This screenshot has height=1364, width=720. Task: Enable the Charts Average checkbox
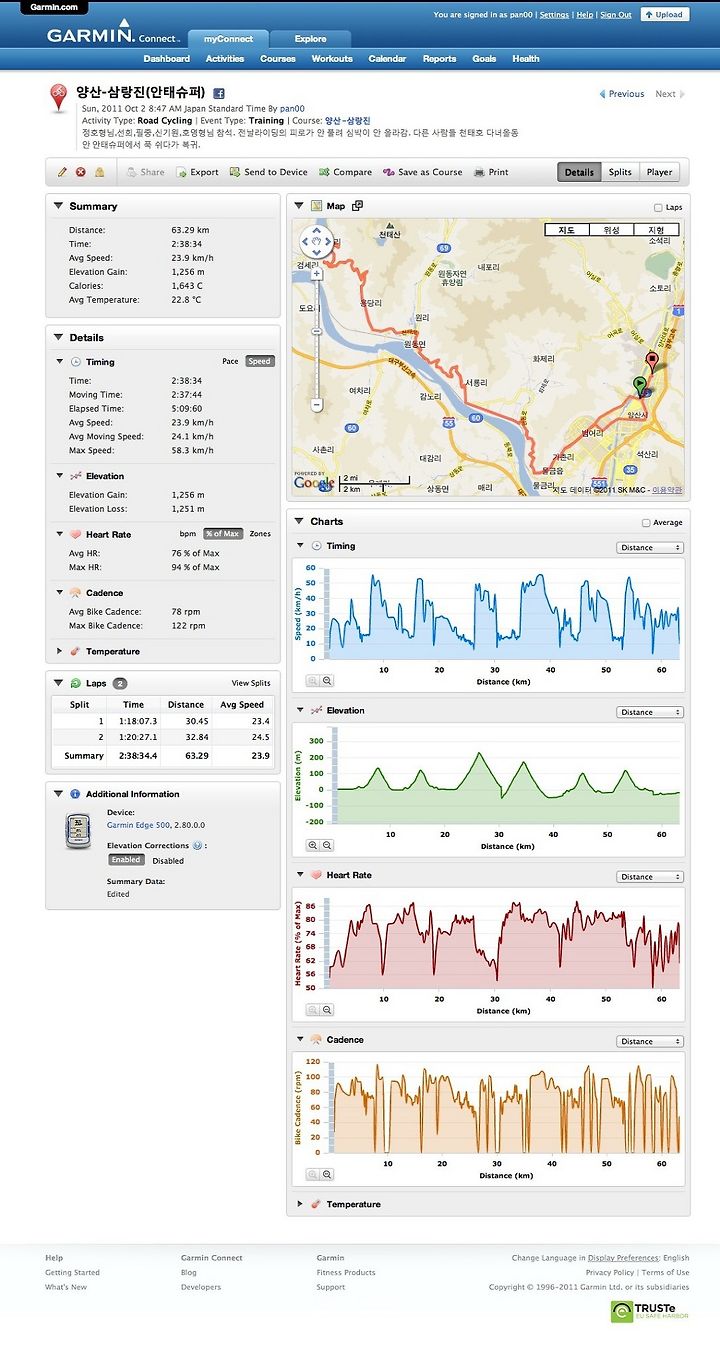[x=646, y=523]
